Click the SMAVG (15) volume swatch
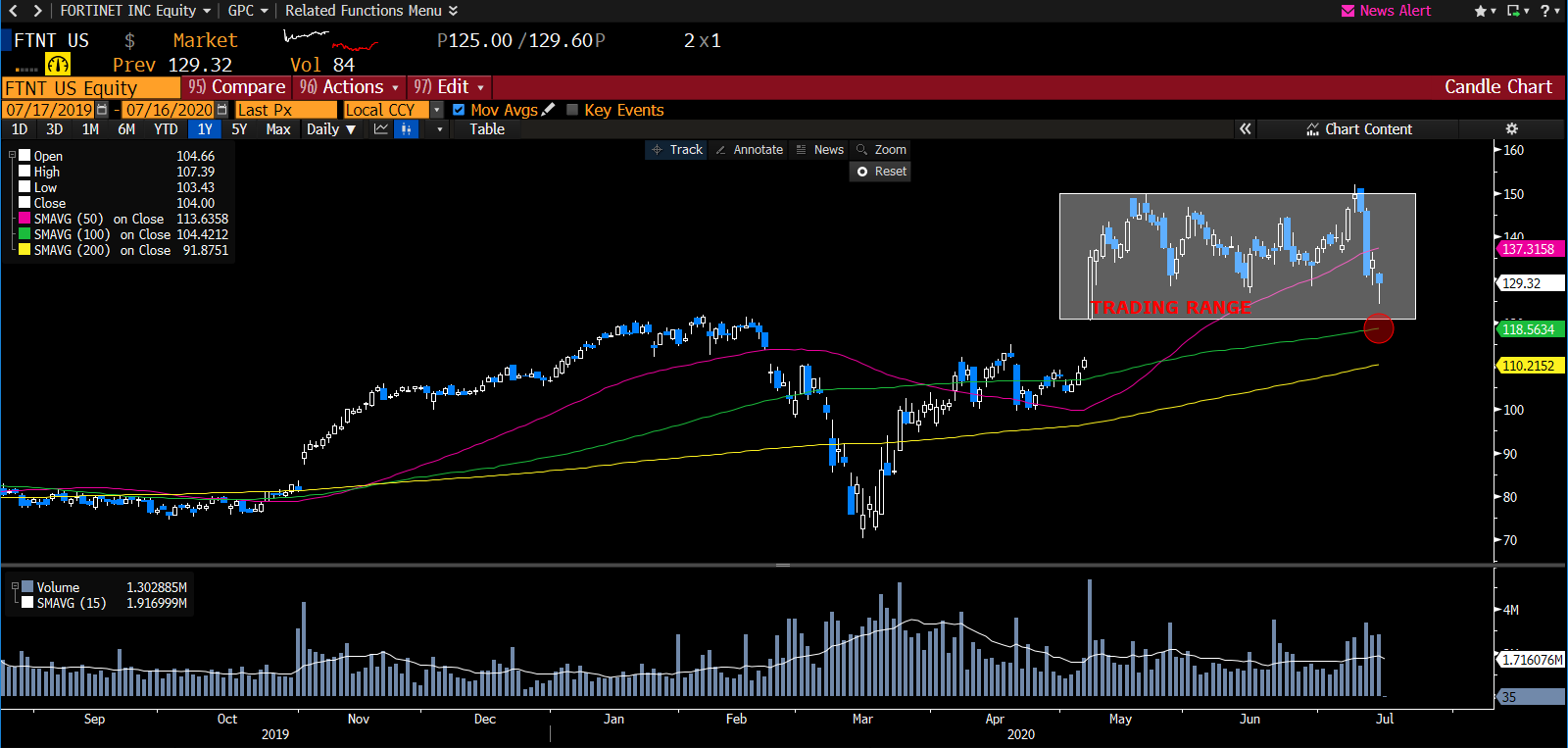 pos(27,603)
